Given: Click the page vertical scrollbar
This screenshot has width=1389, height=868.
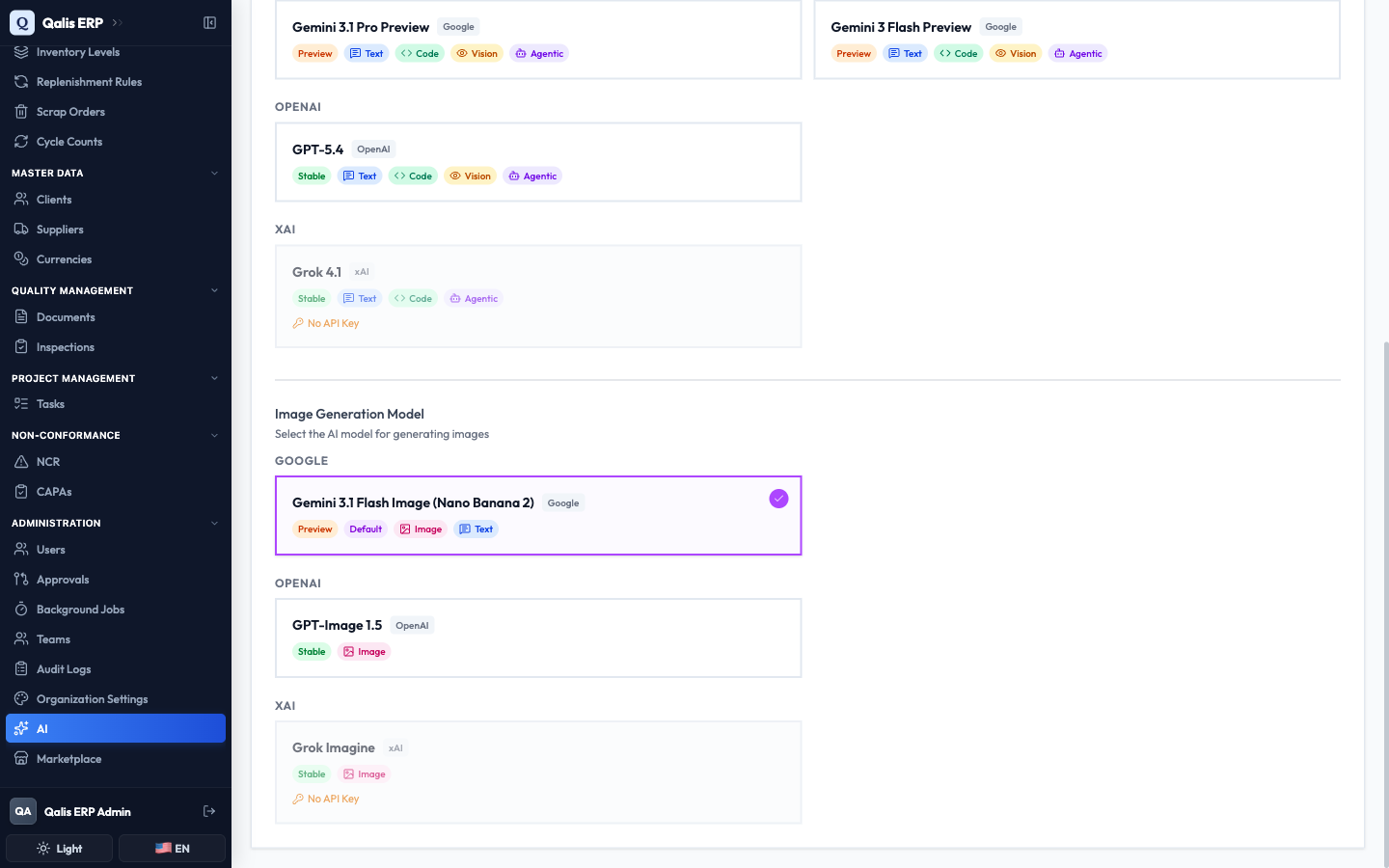Looking at the screenshot, I should [x=1385, y=603].
